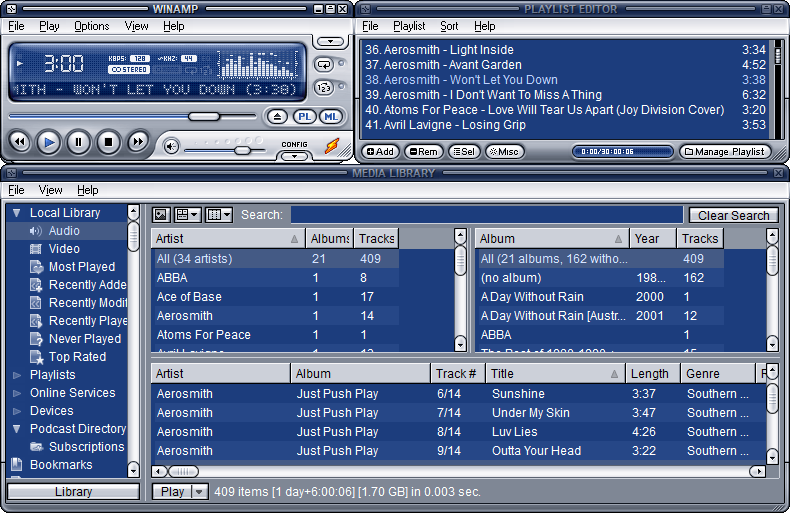Click the spectrum analyzer visualization
Screen dimensions: 790x513
tap(257, 65)
